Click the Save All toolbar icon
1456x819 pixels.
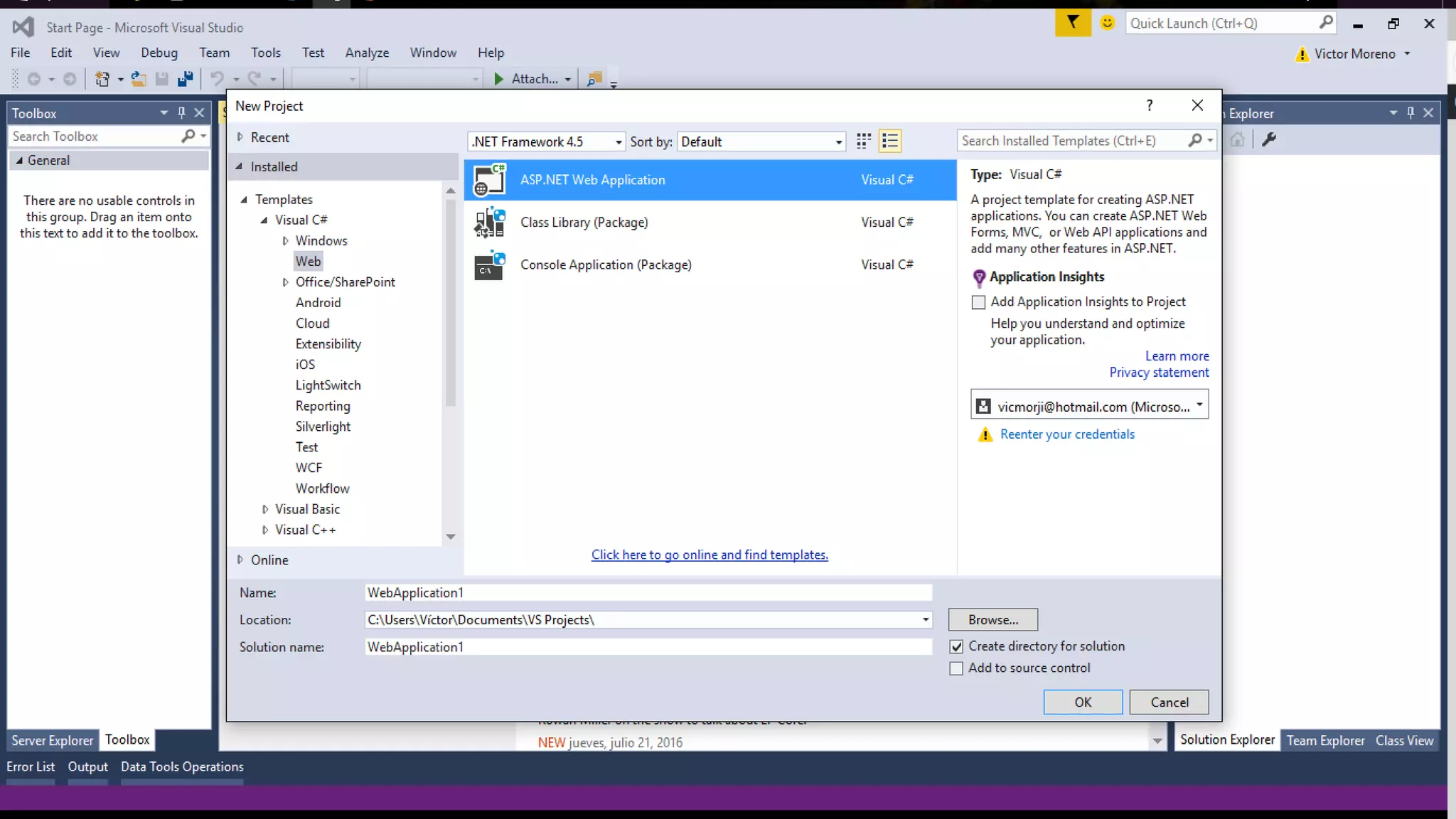point(186,79)
